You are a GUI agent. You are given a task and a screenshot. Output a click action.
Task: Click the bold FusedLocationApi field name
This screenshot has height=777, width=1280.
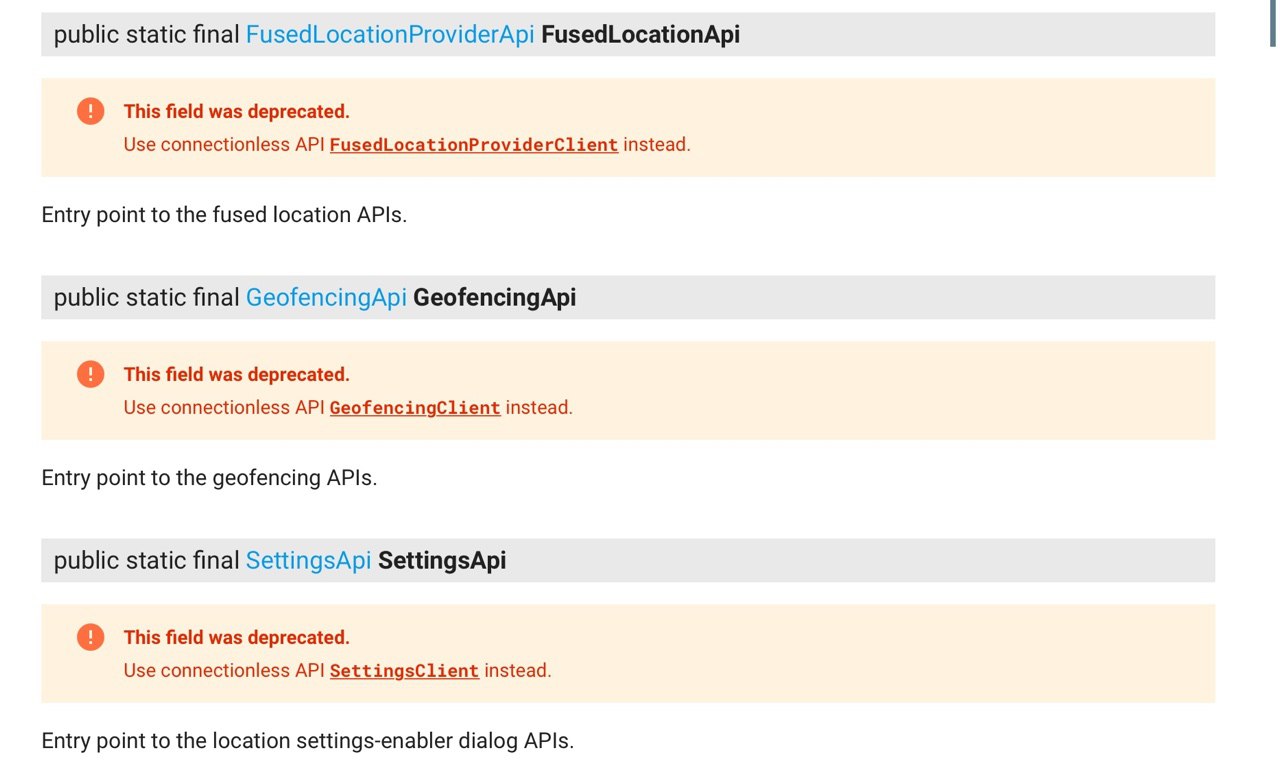coord(640,35)
